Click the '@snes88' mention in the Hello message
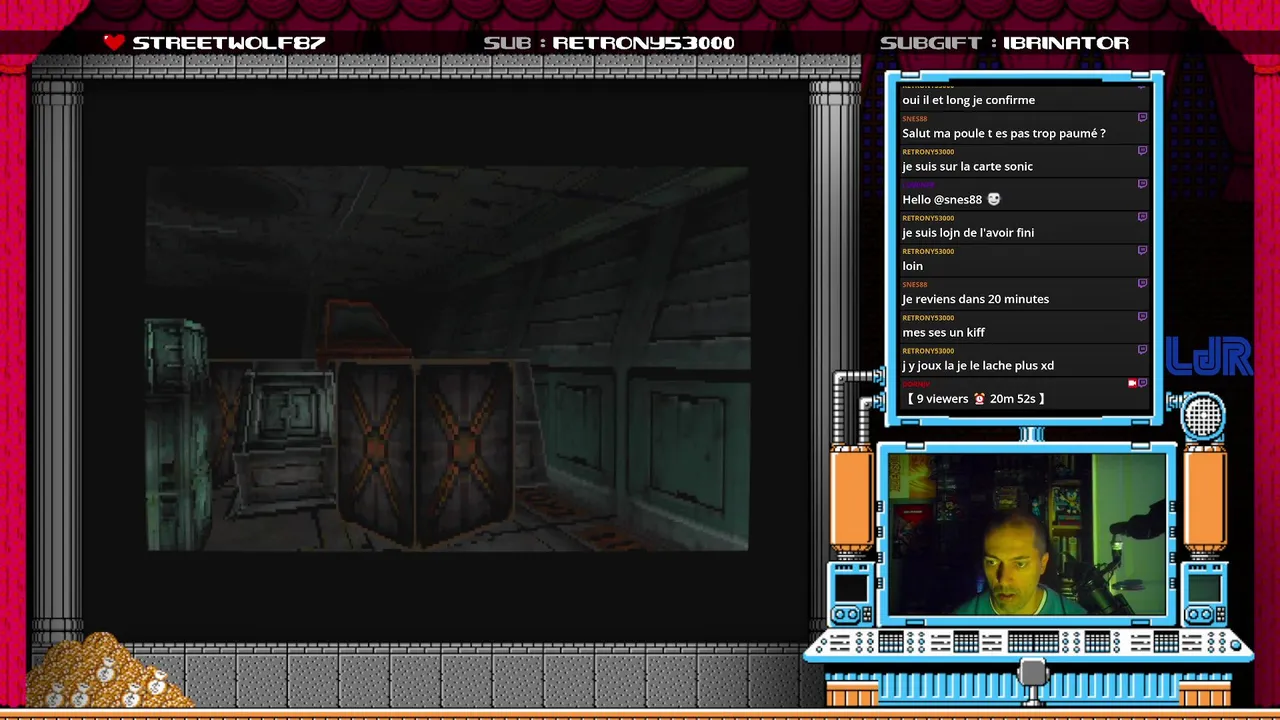This screenshot has width=1280, height=720. (x=959, y=199)
